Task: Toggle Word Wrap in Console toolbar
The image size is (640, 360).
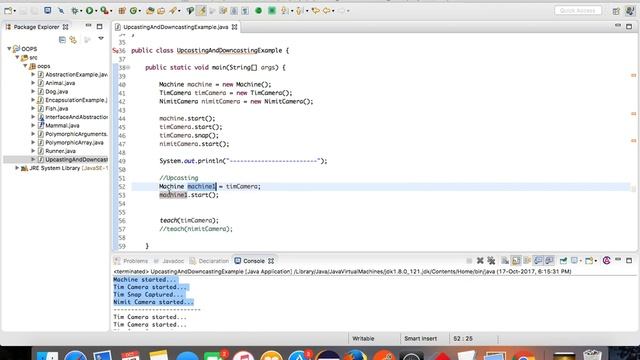Action: click(527, 260)
